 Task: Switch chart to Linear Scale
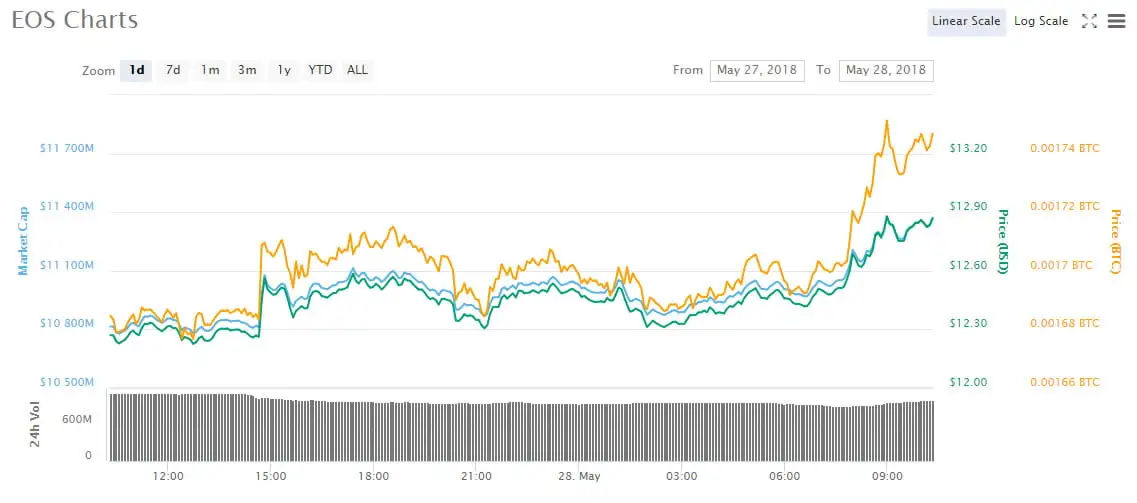[x=966, y=21]
